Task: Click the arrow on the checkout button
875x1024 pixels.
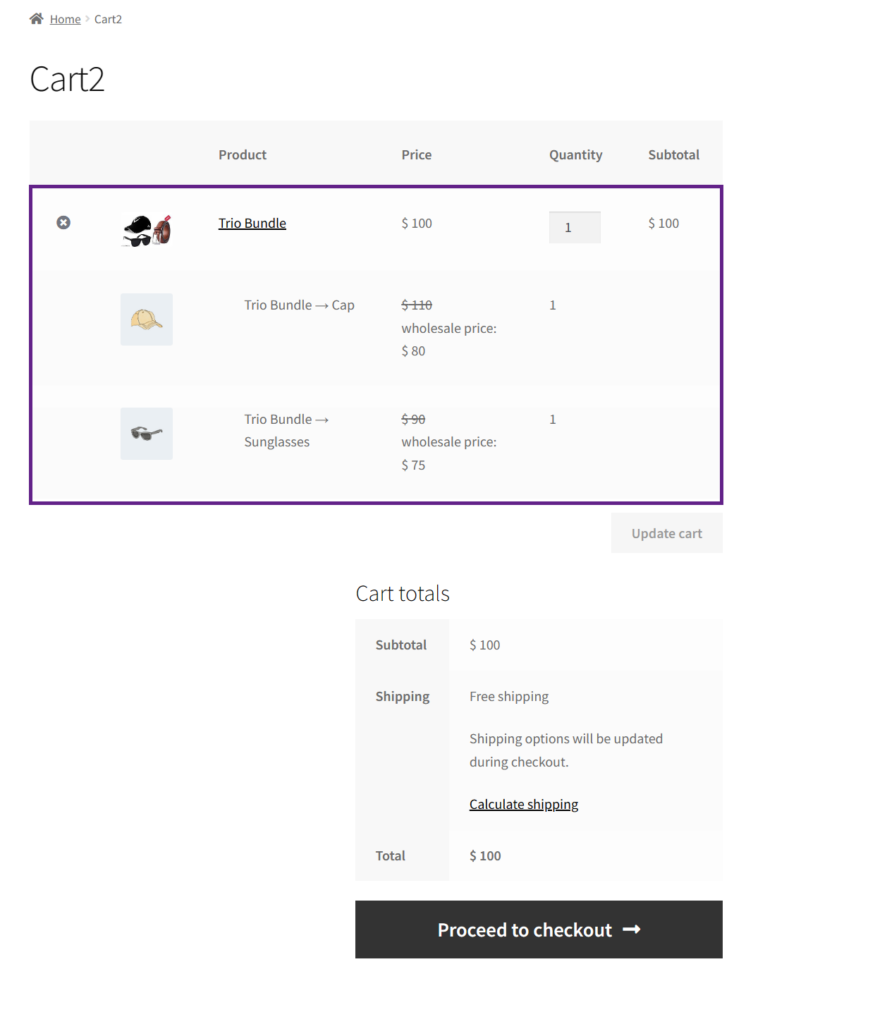Action: click(631, 929)
